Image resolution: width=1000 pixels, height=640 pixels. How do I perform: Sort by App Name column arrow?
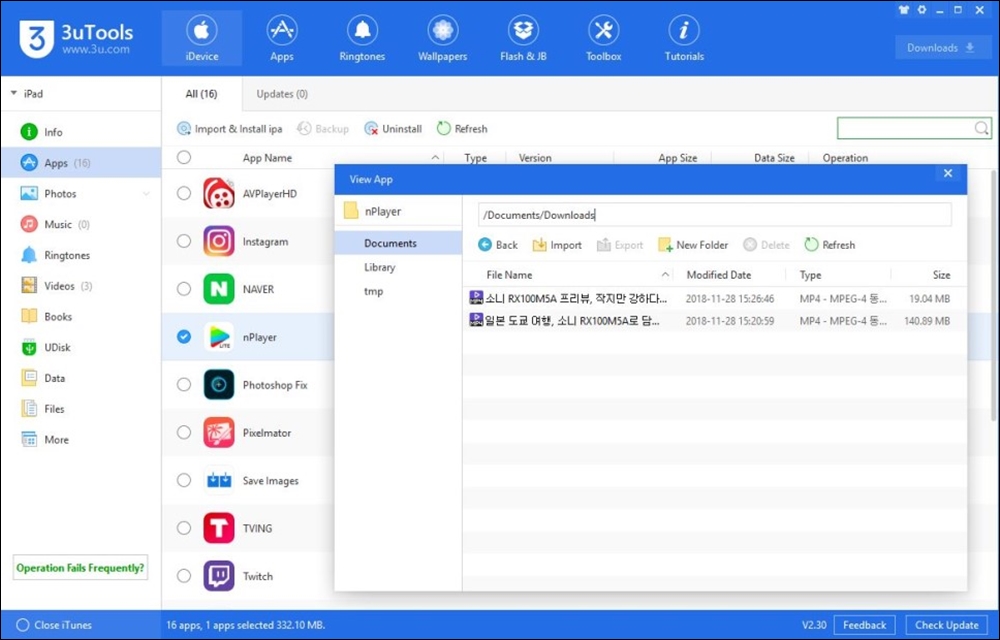tap(435, 157)
